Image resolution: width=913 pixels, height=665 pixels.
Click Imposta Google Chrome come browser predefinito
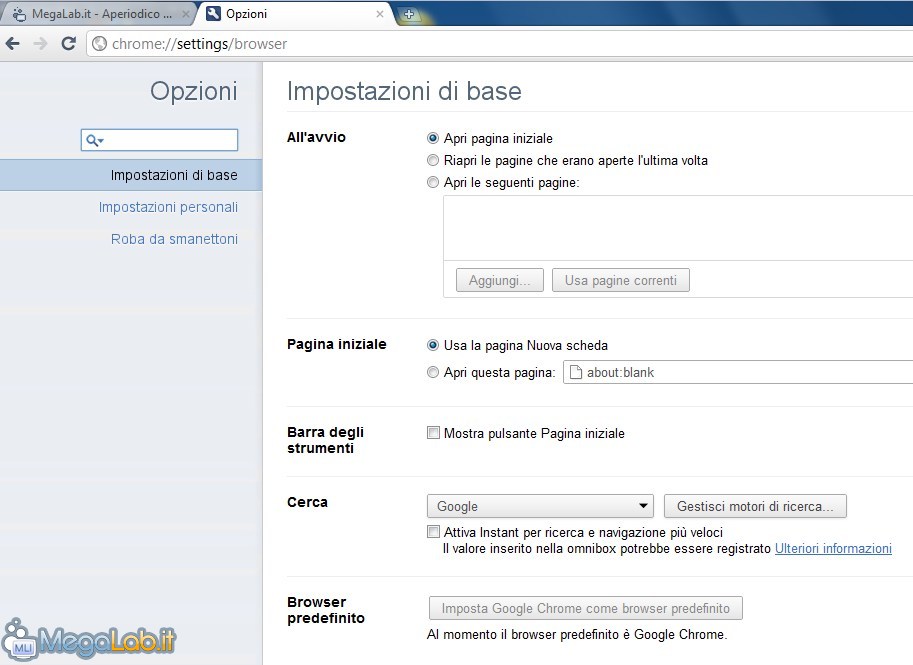(x=586, y=609)
